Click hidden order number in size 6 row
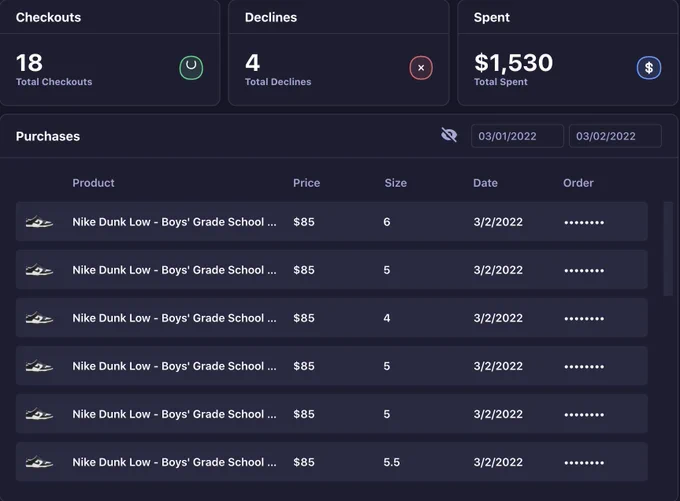The image size is (680, 501). pos(584,223)
